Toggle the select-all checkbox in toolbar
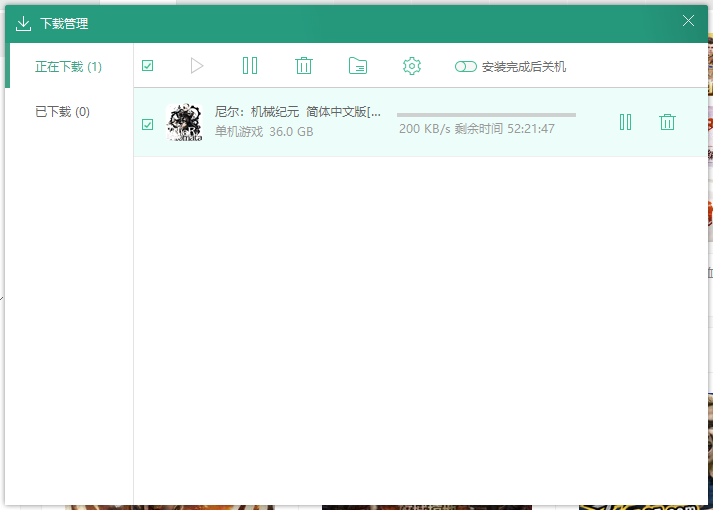The height and width of the screenshot is (510, 713). point(147,66)
